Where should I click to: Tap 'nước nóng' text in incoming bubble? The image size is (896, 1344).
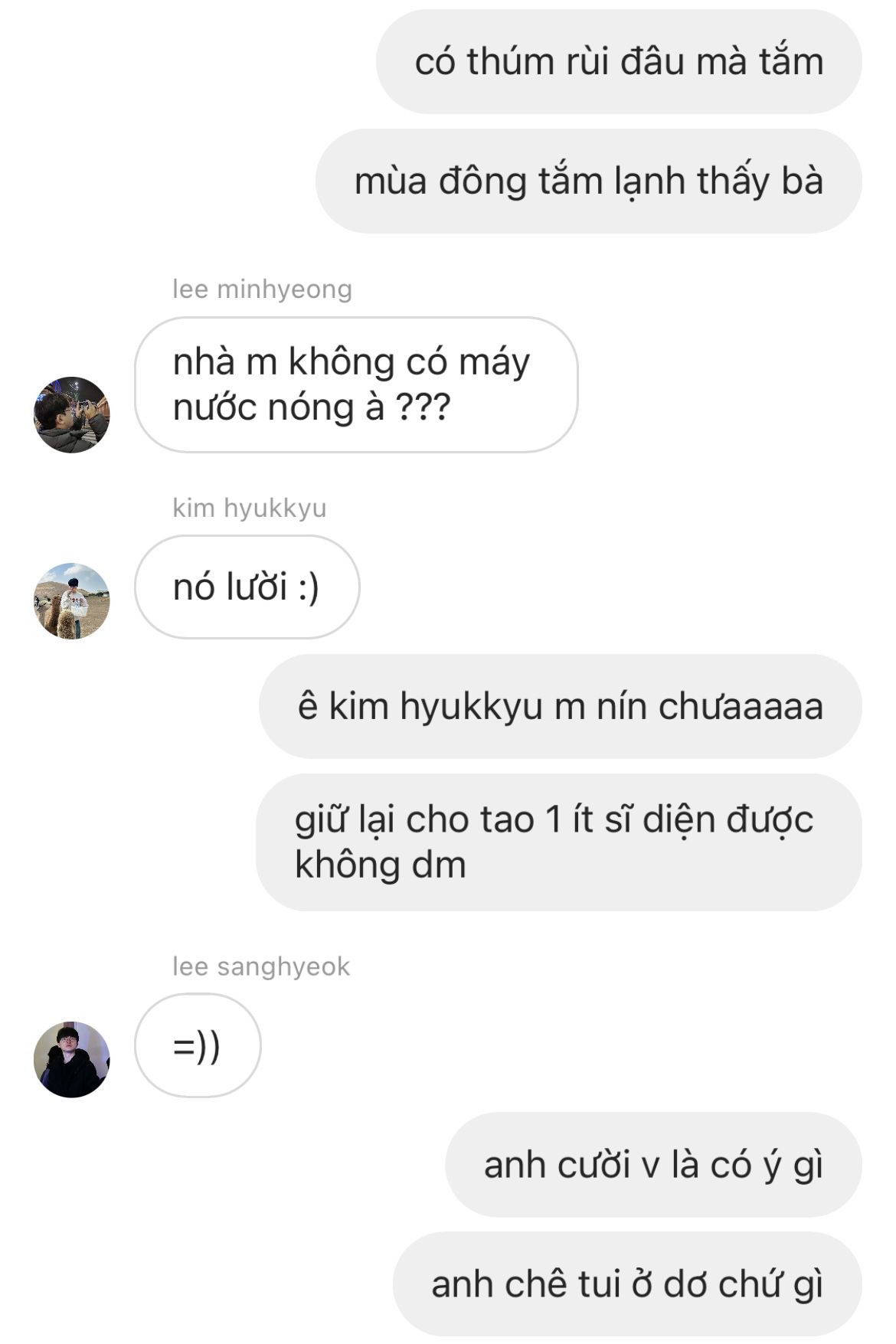(263, 407)
